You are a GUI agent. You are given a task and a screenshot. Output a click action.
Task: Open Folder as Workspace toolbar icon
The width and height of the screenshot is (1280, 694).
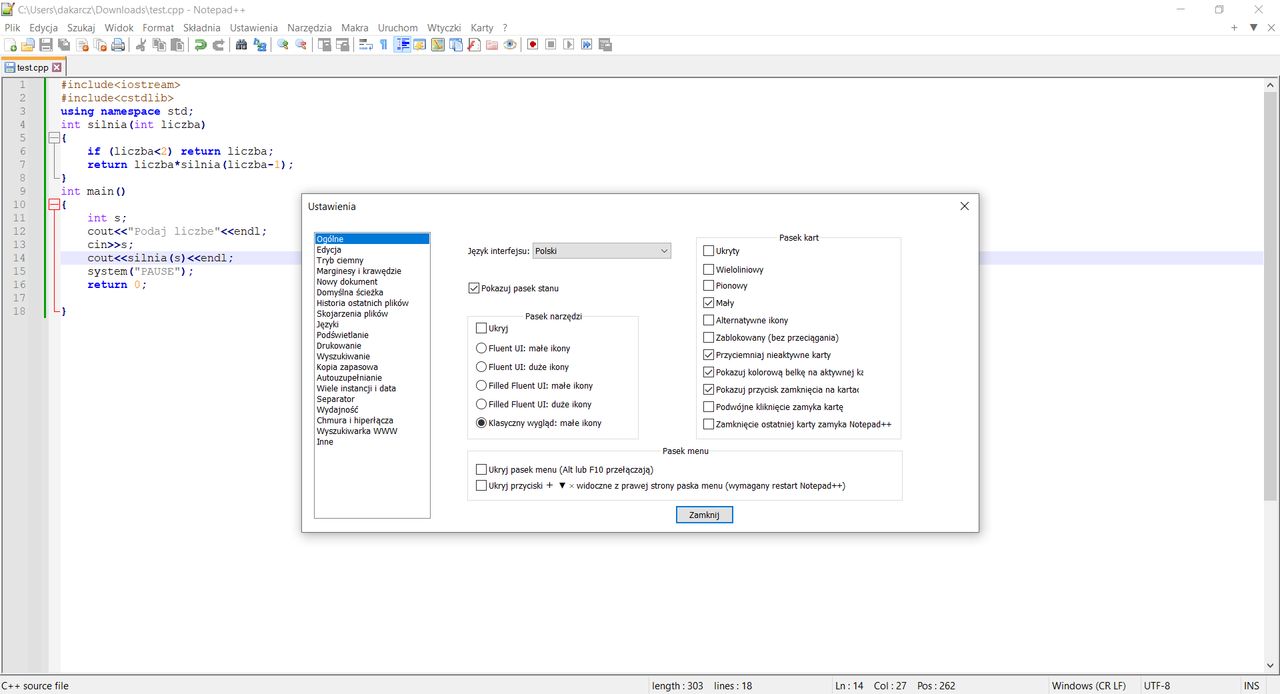click(x=491, y=44)
